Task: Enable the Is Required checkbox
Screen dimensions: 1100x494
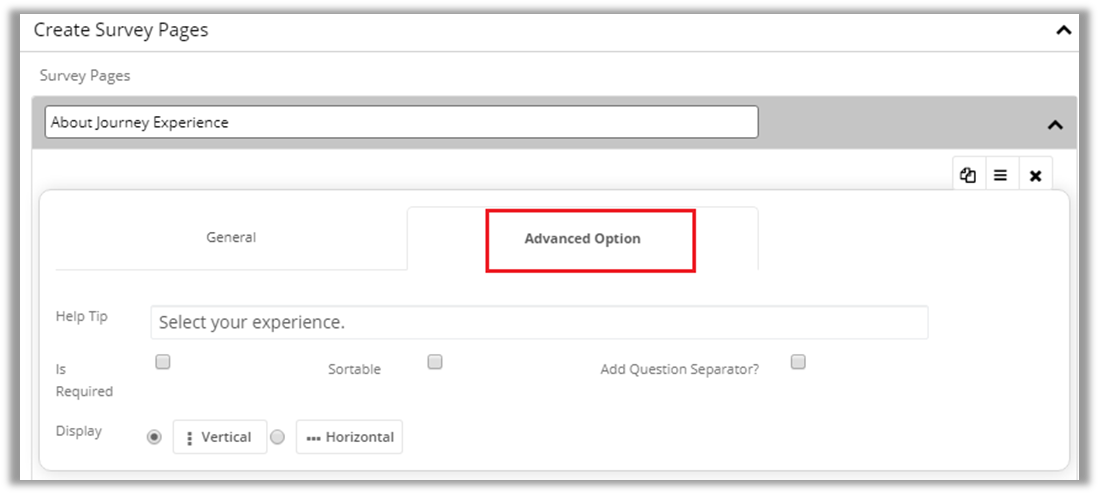Action: 163,362
